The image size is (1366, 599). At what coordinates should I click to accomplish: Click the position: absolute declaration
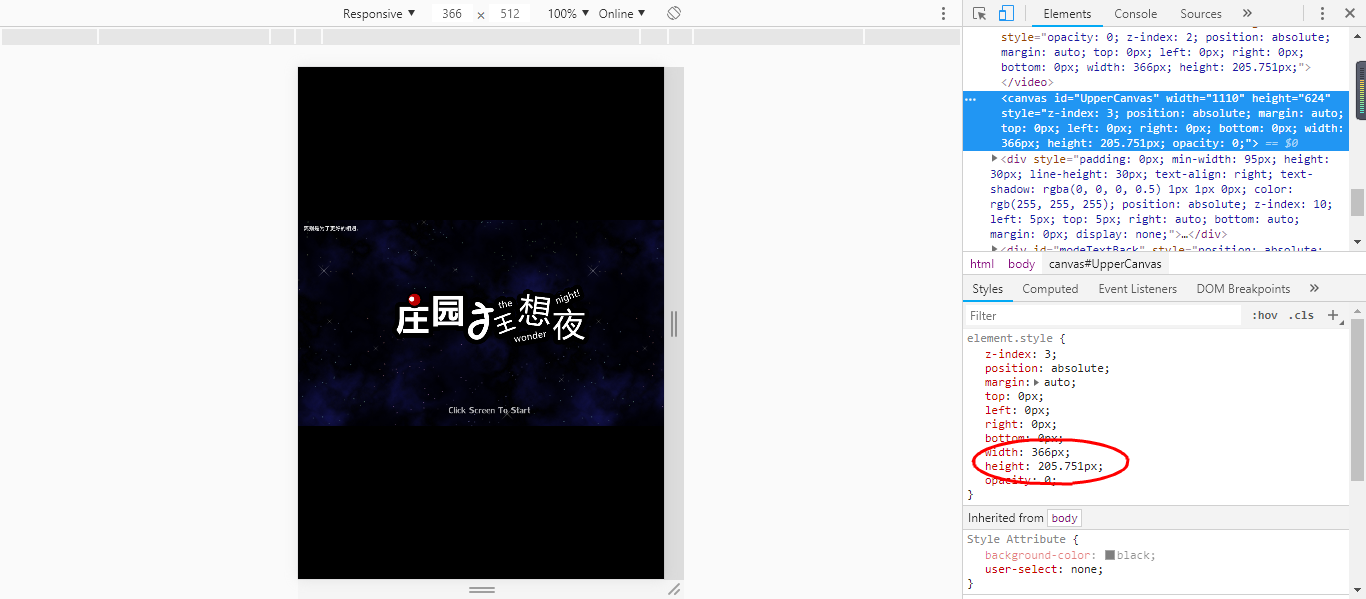[1047, 368]
